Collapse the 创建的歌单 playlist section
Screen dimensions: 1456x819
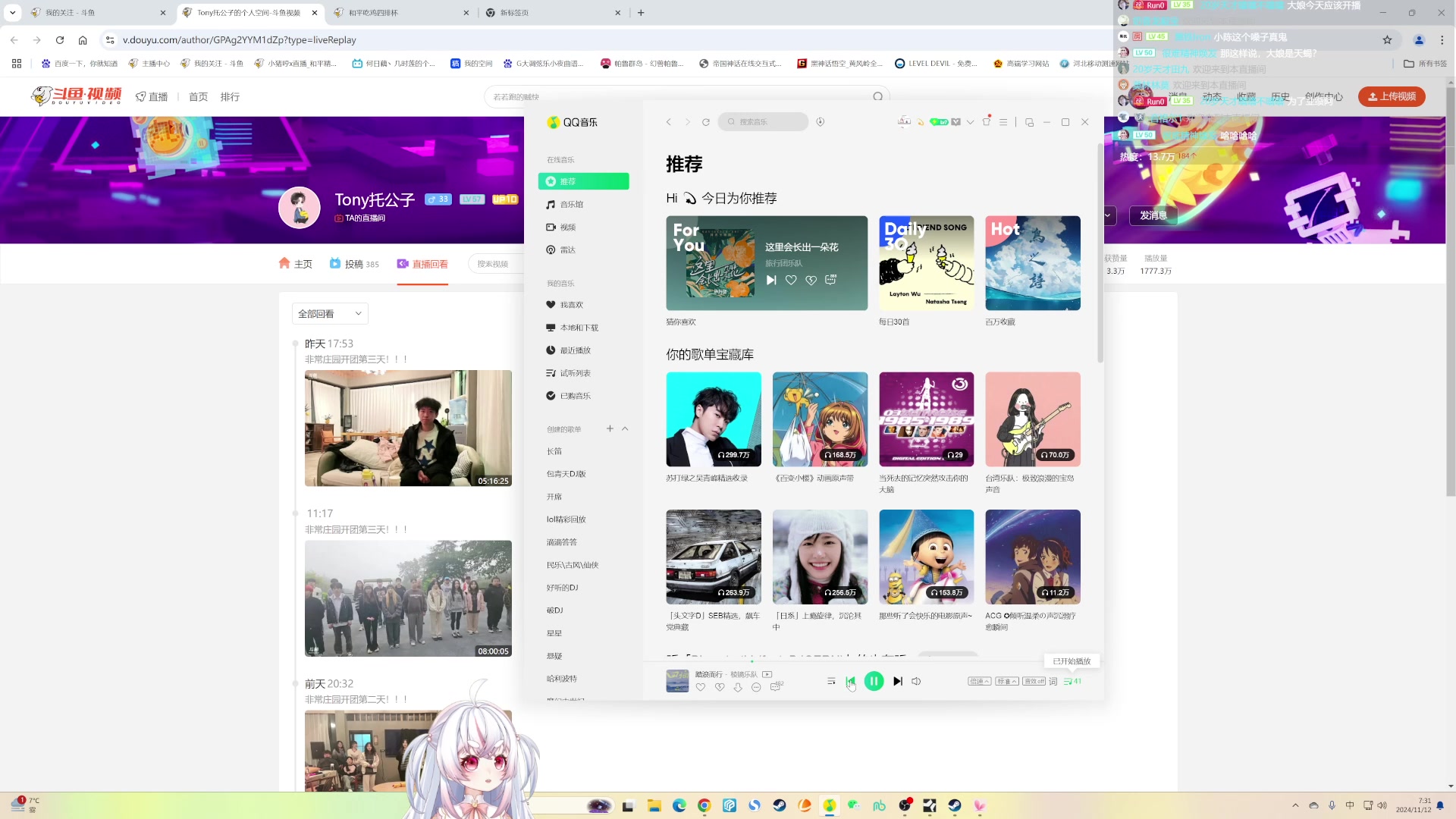pos(625,428)
